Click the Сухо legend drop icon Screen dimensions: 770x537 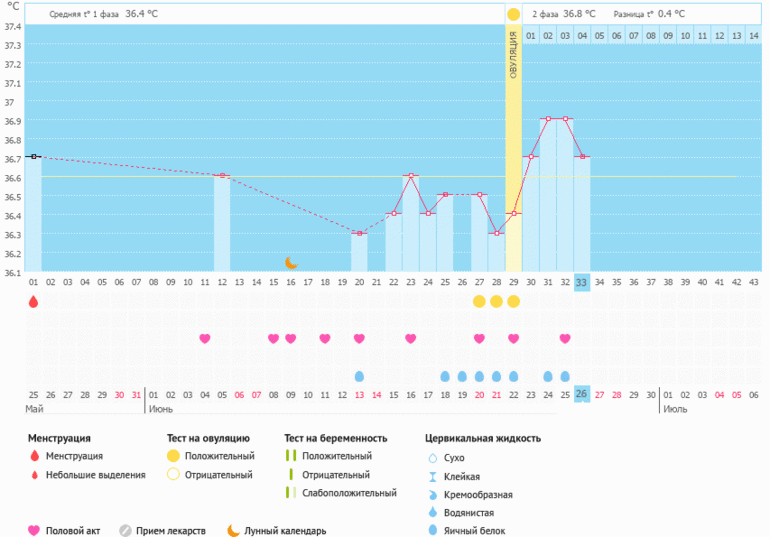point(432,458)
